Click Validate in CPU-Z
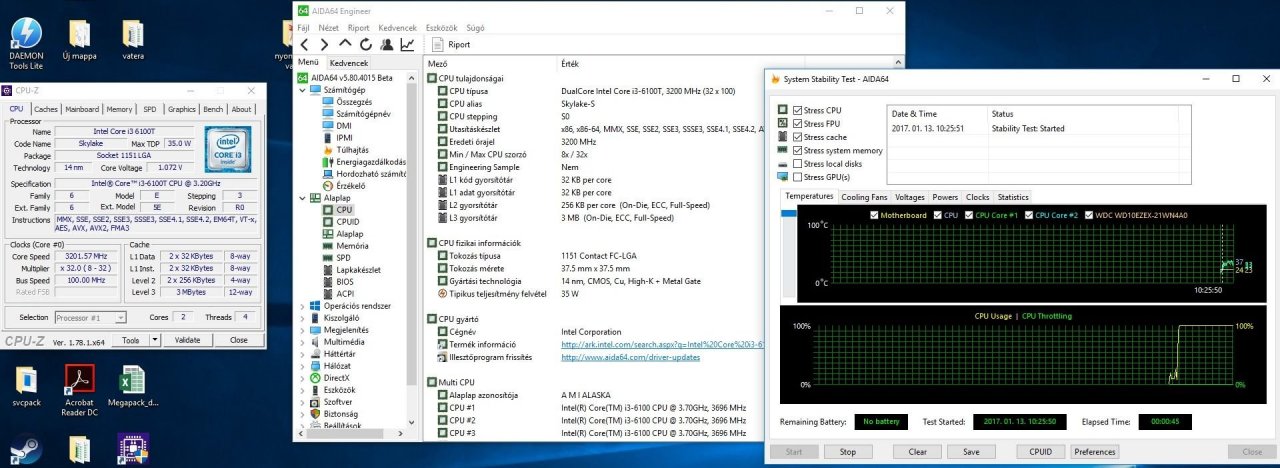Image resolution: width=1280 pixels, height=468 pixels. click(188, 340)
